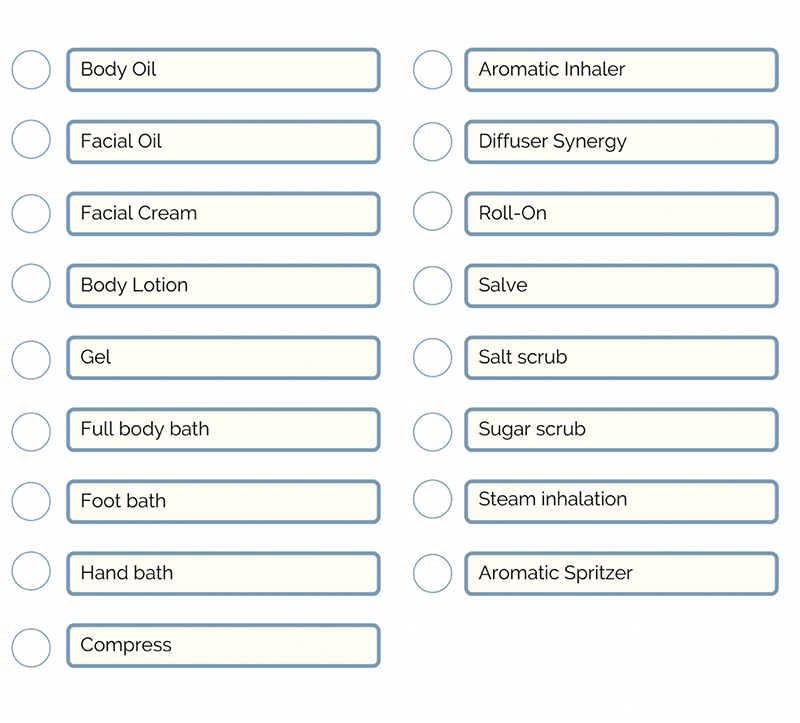Image resolution: width=800 pixels, height=723 pixels.
Task: Select the Compress radio button
Action: tap(31, 648)
